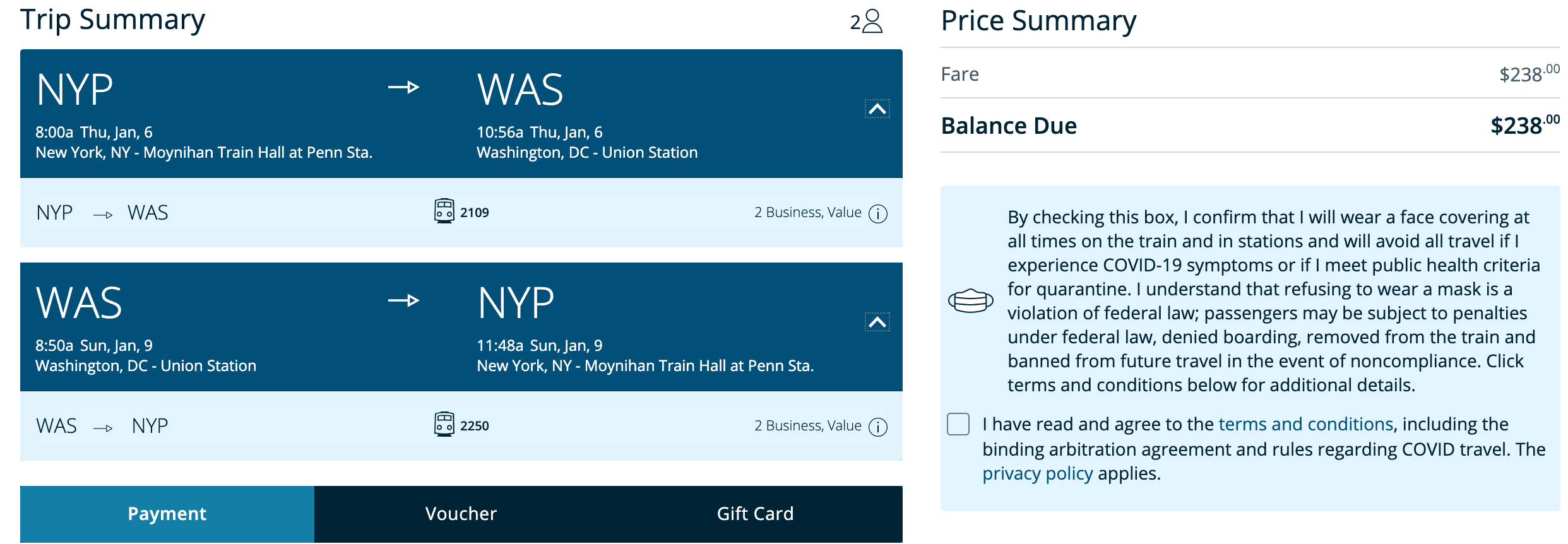The width and height of the screenshot is (1568, 544).
Task: Collapse the NYP to WAS trip details
Action: [x=877, y=109]
